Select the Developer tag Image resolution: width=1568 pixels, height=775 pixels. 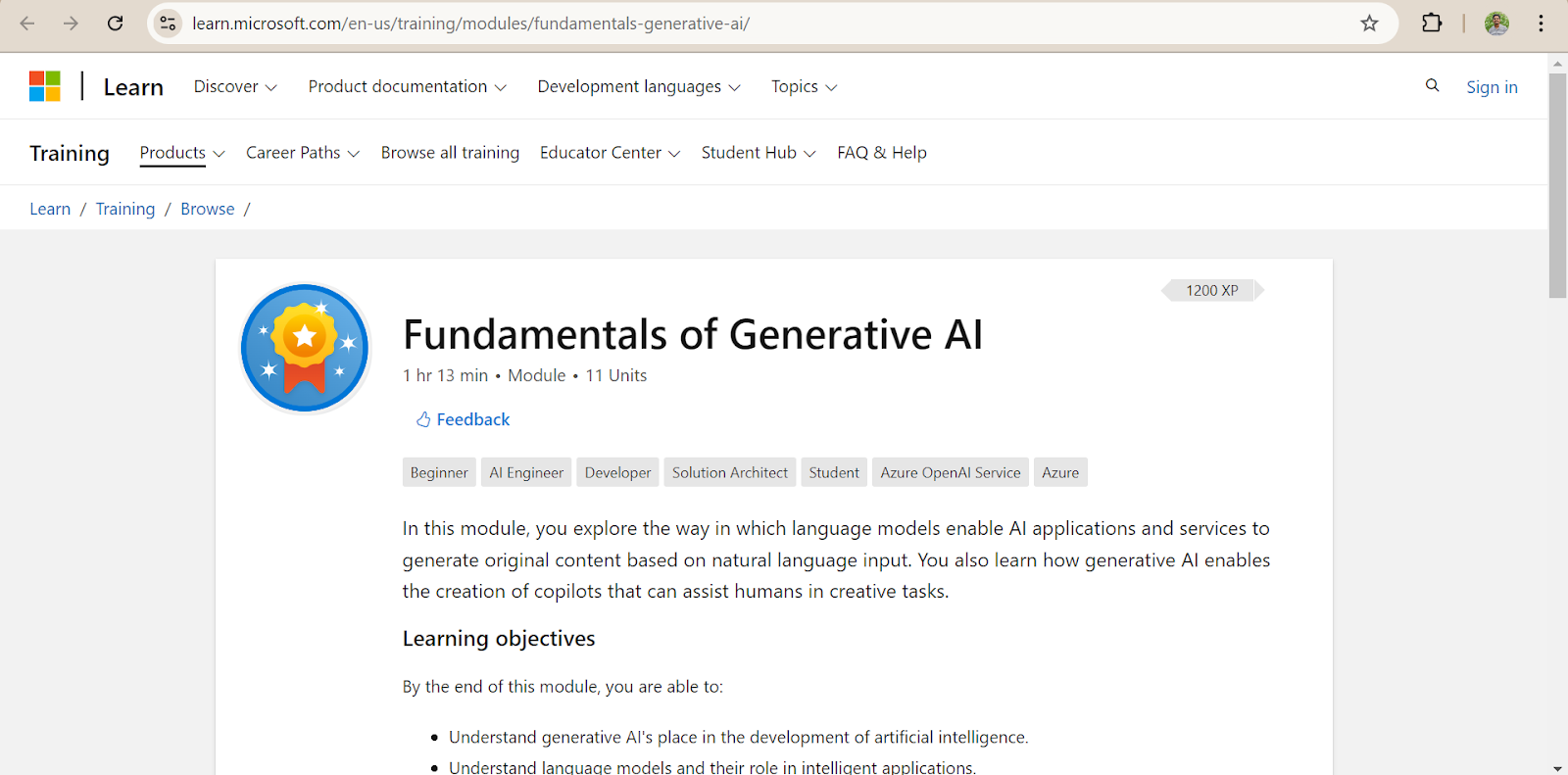[617, 472]
